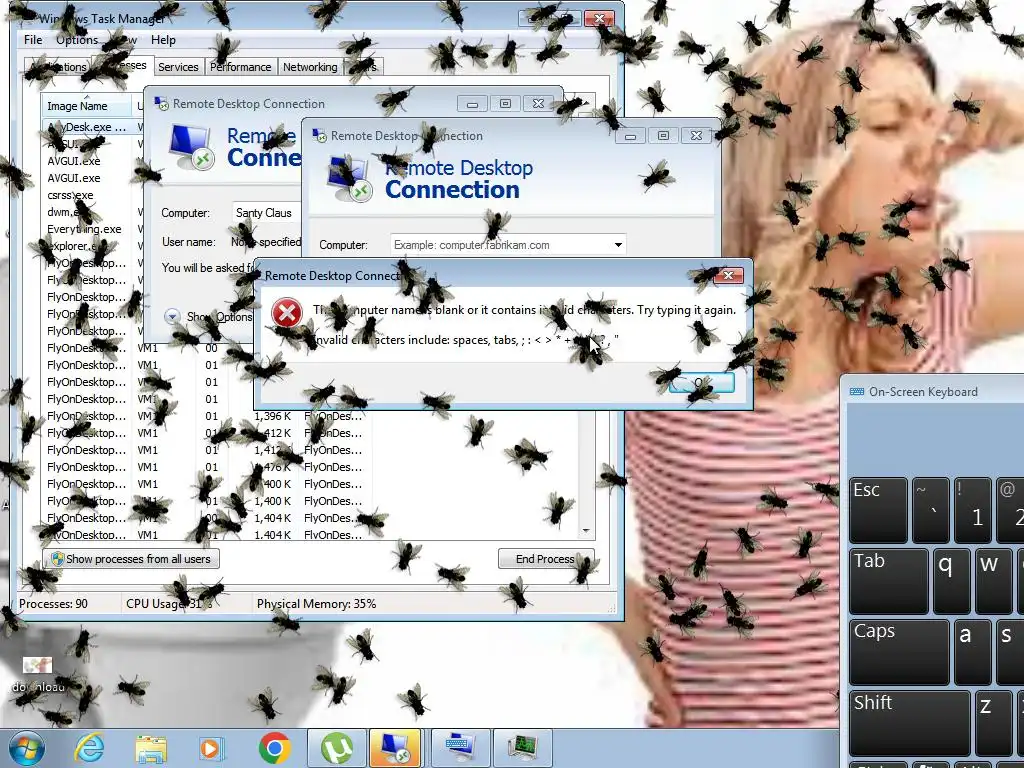
Task: Switch to the Services tab
Action: tap(178, 67)
